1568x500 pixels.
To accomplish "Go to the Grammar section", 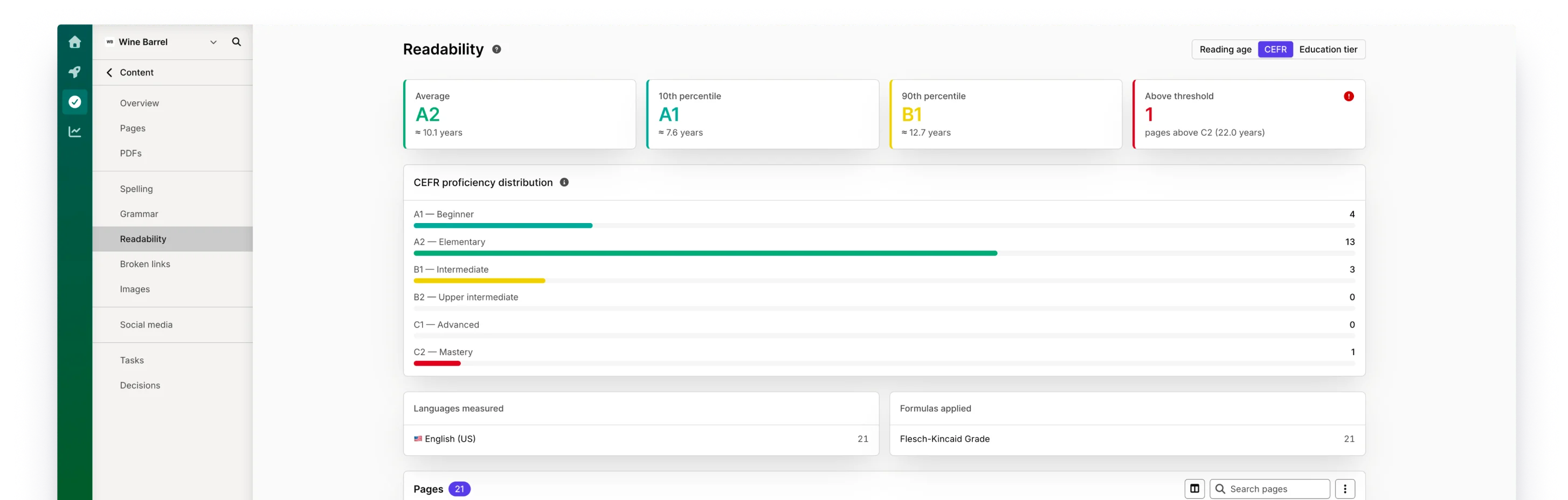I will point(172,214).
